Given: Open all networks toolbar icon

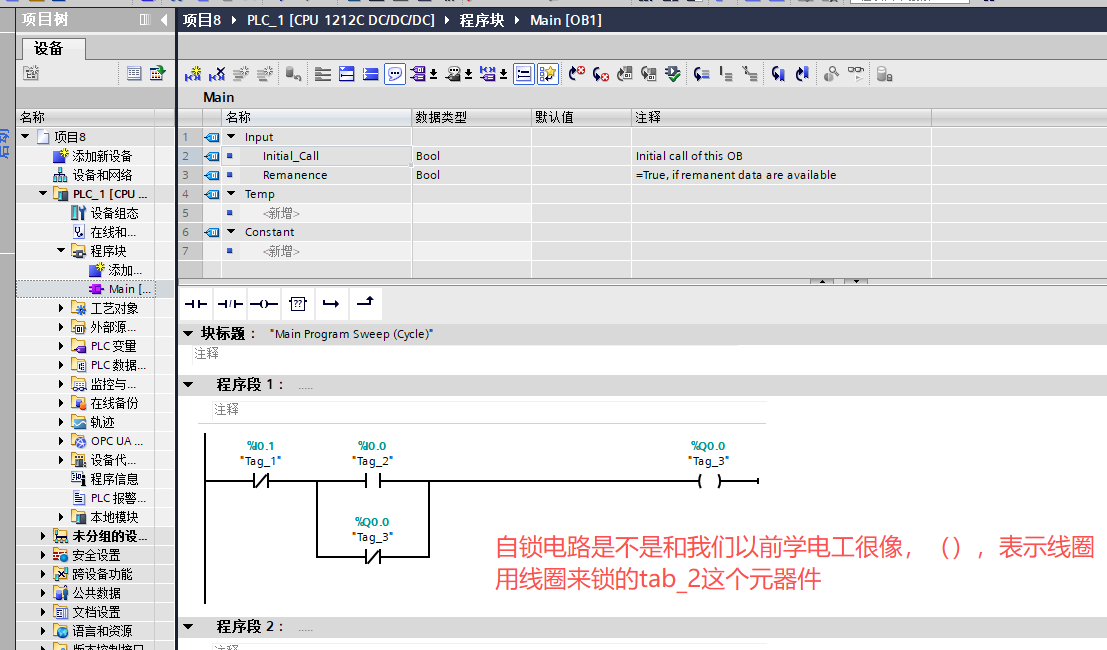Looking at the screenshot, I should [347, 74].
